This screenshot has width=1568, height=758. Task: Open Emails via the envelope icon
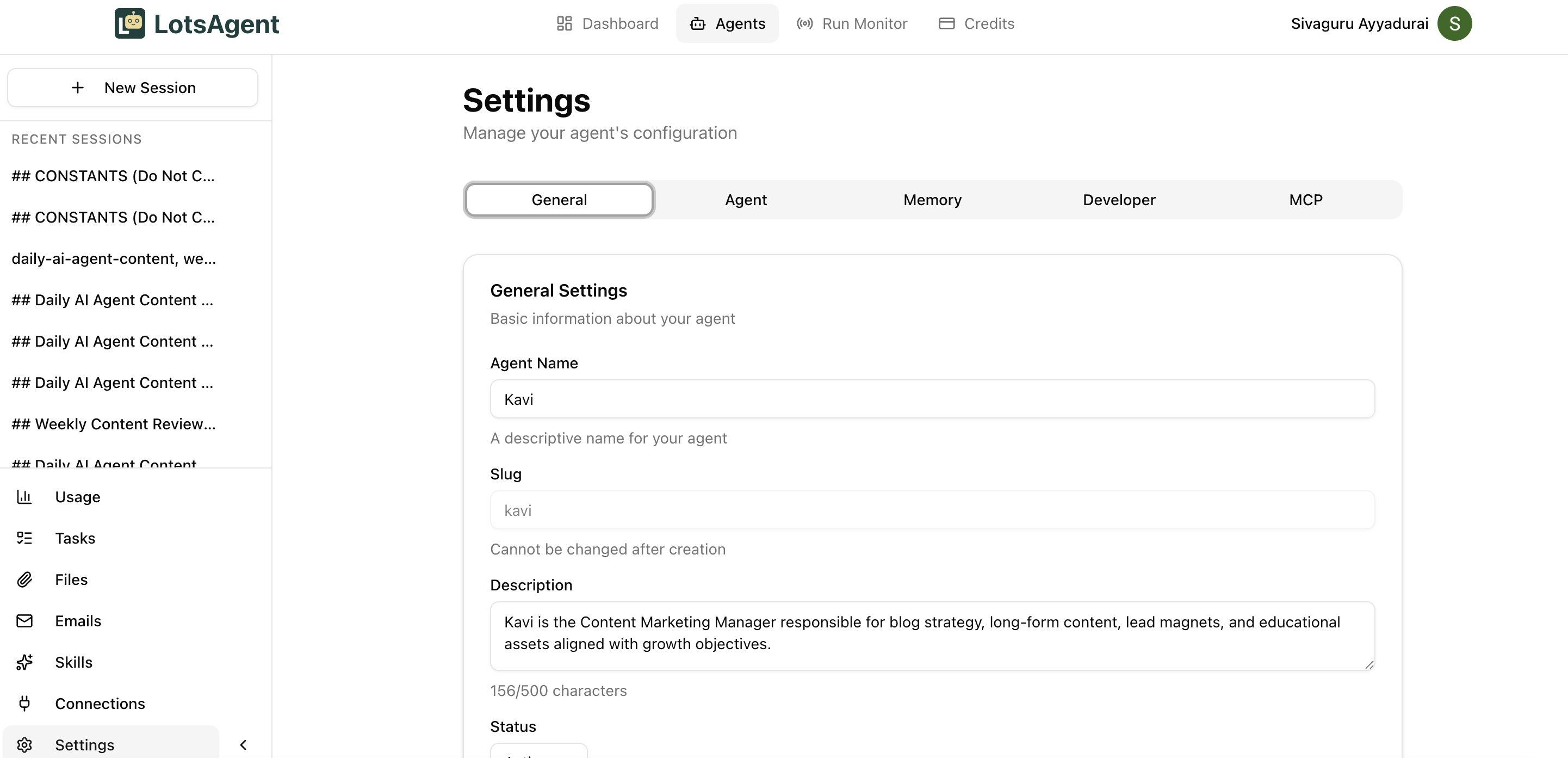click(x=24, y=621)
